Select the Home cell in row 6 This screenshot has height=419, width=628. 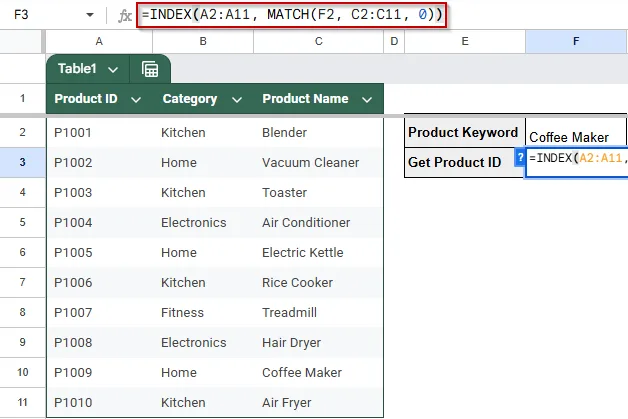click(x=203, y=252)
